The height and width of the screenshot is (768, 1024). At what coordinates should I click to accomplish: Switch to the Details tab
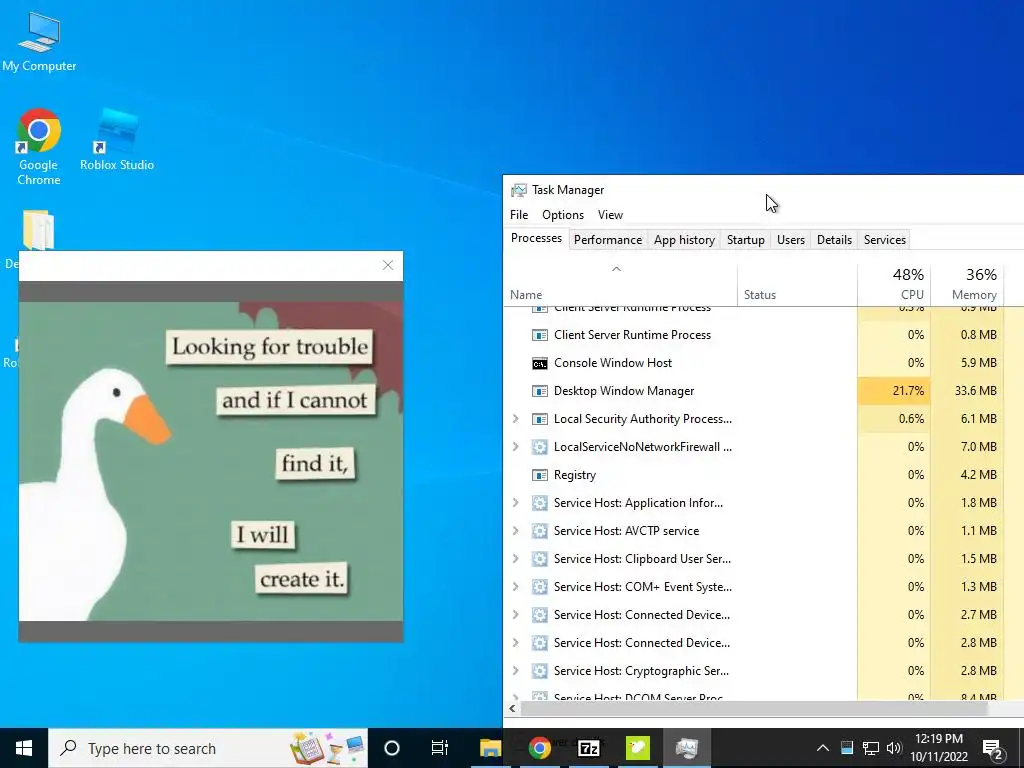835,240
